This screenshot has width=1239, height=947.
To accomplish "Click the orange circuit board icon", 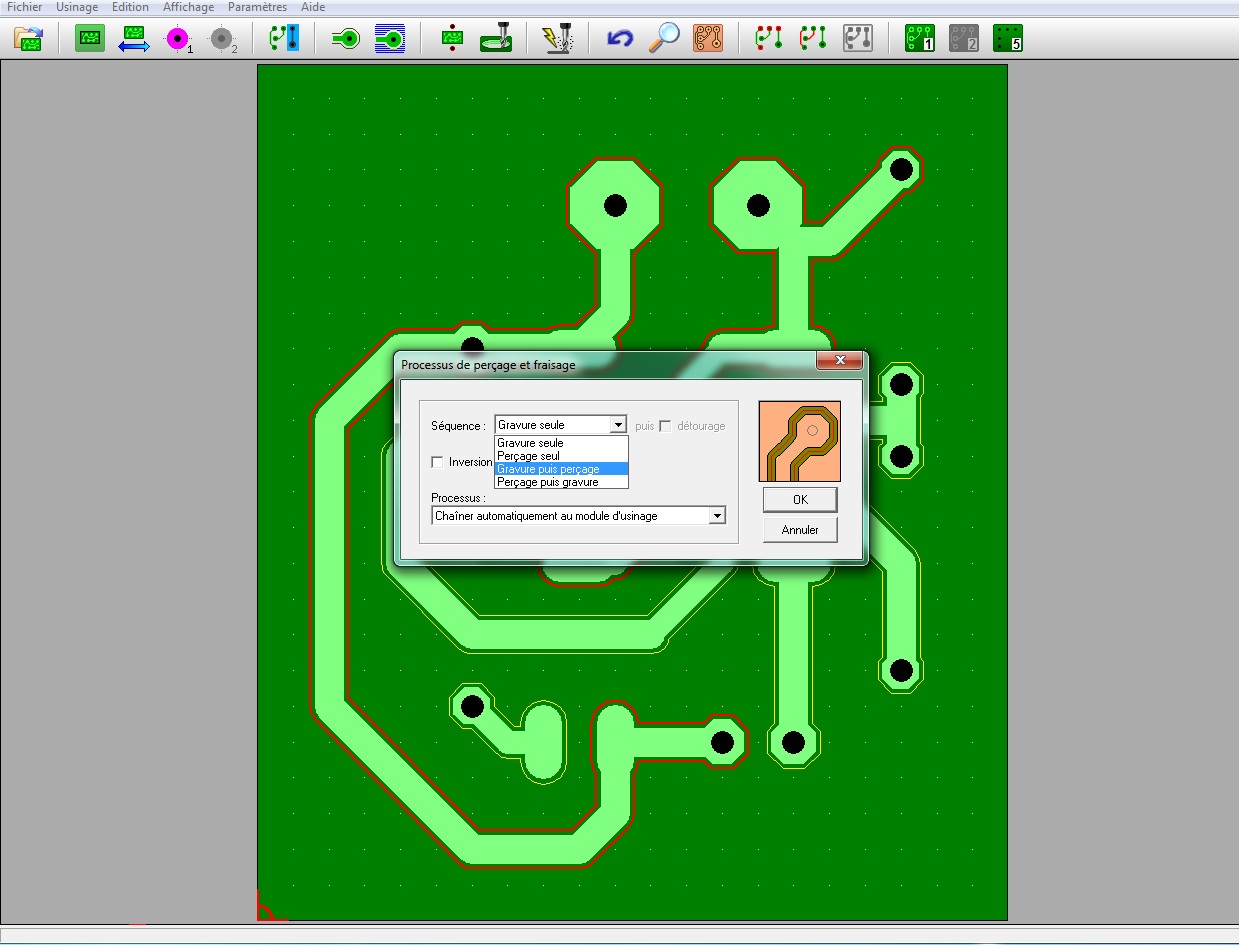I will click(708, 39).
